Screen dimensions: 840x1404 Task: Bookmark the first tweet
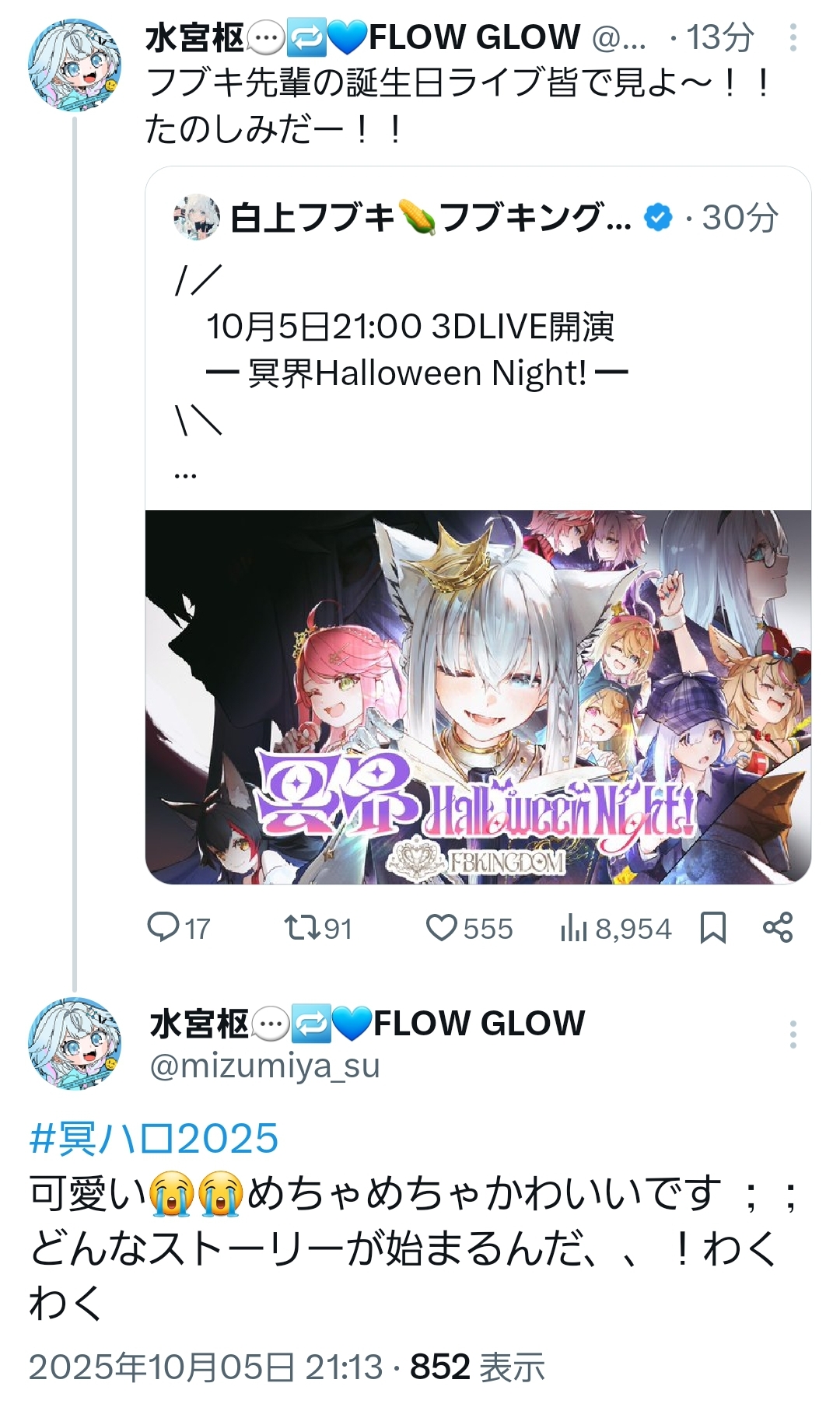(713, 927)
